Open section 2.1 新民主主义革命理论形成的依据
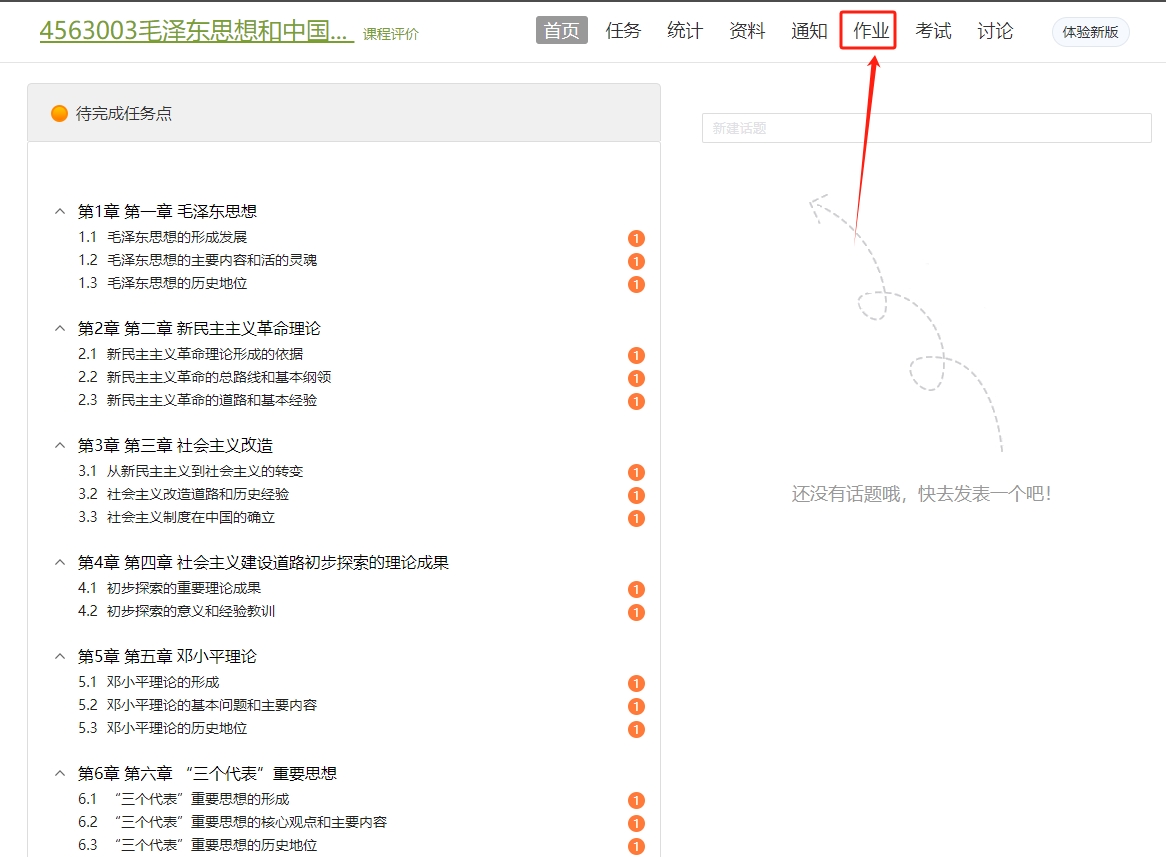Viewport: 1166px width, 857px height. pyautogui.click(x=204, y=354)
